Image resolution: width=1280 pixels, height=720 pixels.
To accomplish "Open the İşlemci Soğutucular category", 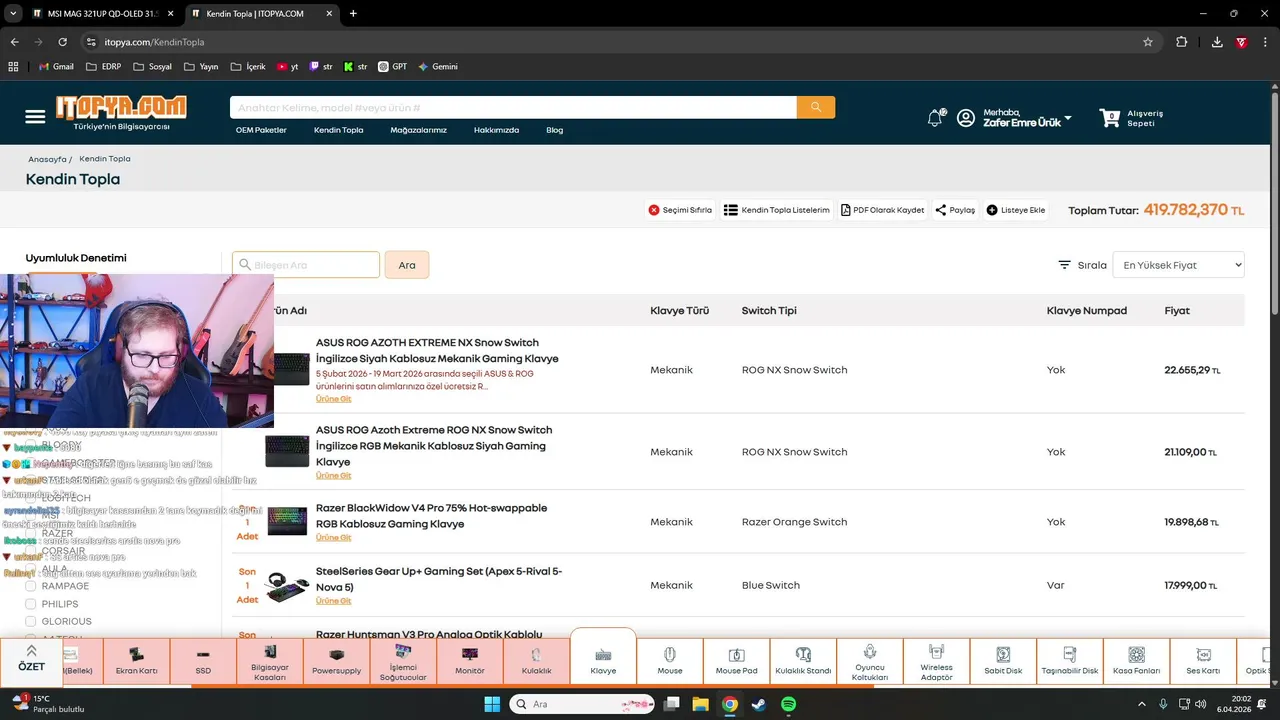I will pyautogui.click(x=403, y=662).
